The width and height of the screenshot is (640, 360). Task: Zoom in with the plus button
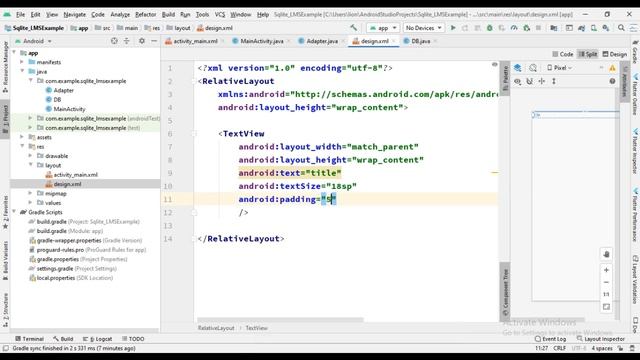[606, 270]
